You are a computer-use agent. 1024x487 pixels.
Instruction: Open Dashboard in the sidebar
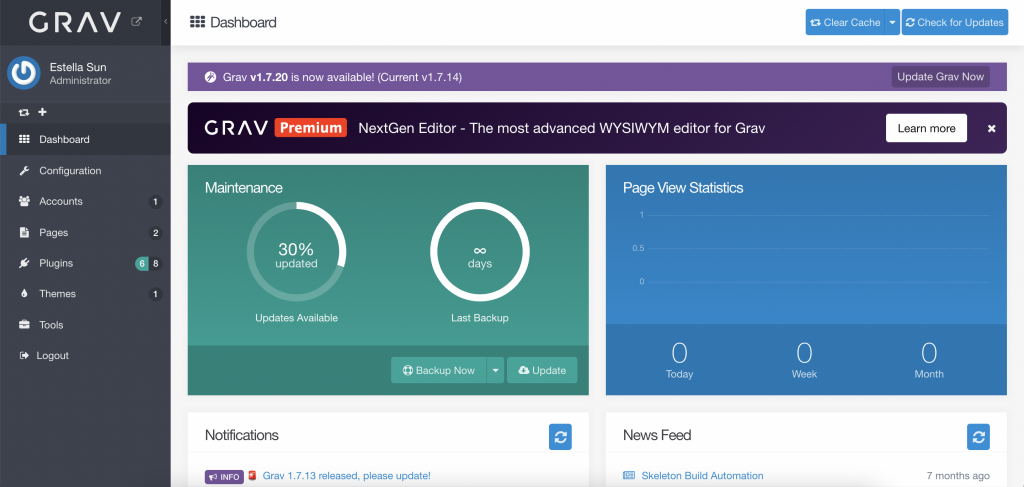[x=85, y=139]
